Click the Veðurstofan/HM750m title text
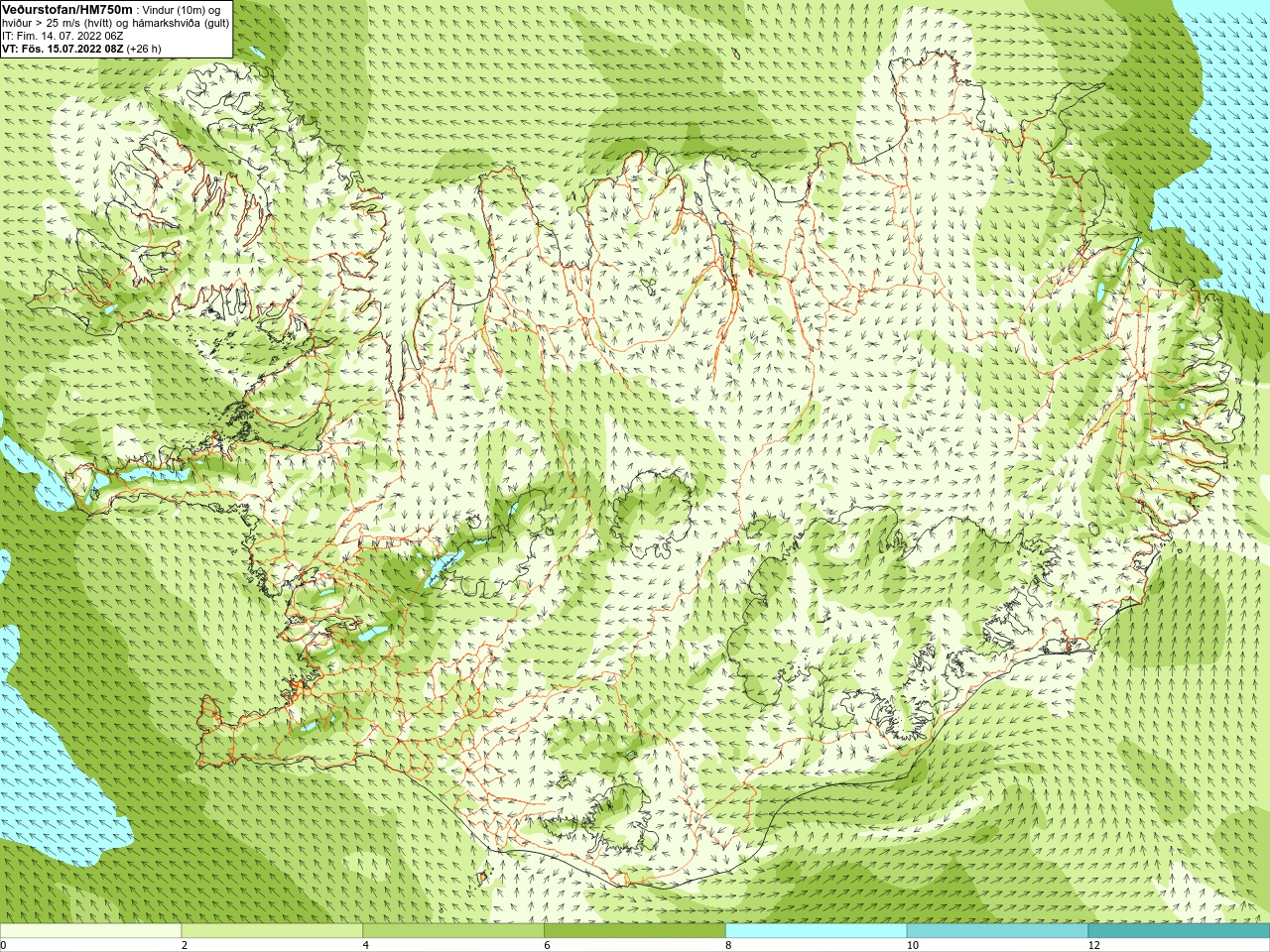The height and width of the screenshot is (952, 1270). [x=67, y=9]
